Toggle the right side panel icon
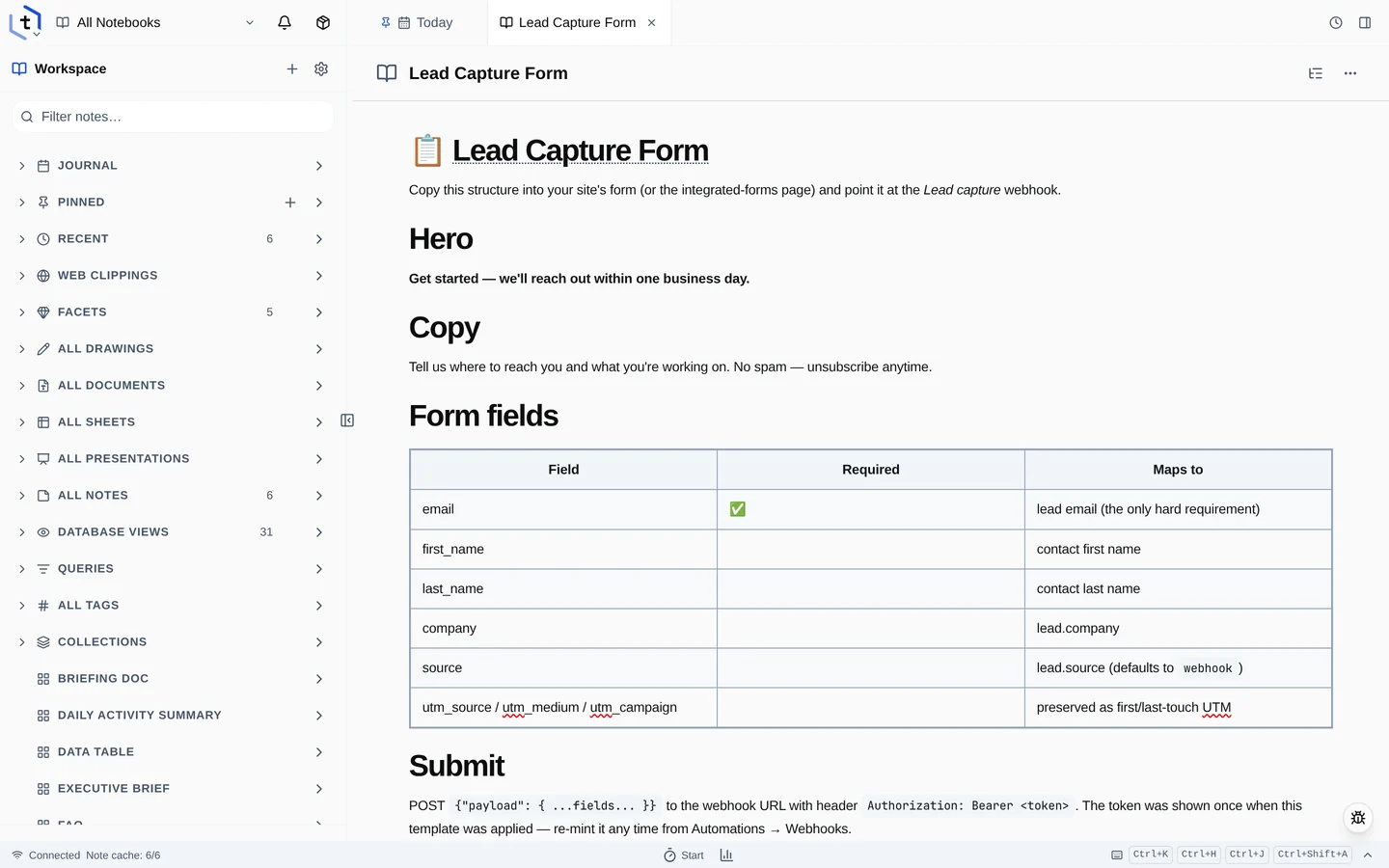The width and height of the screenshot is (1389, 868). tap(1365, 22)
